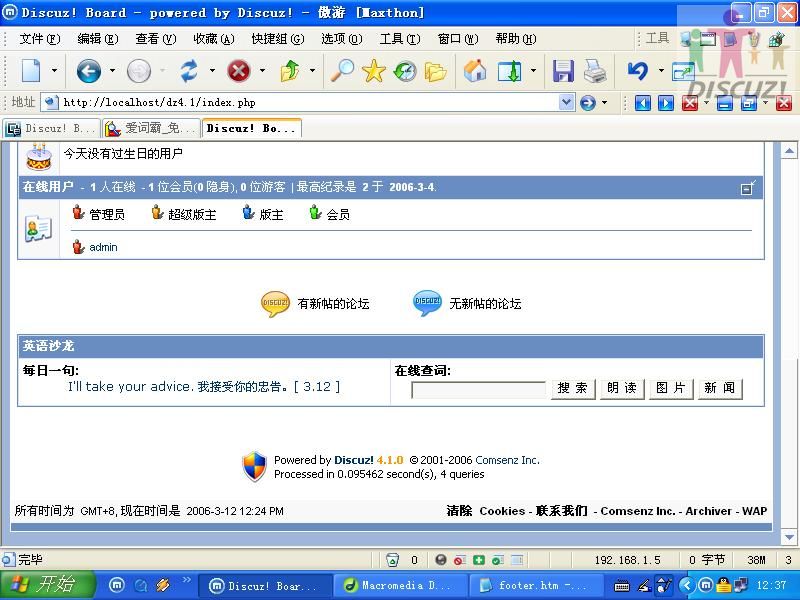
Task: Click the 新闻 button
Action: [x=720, y=388]
